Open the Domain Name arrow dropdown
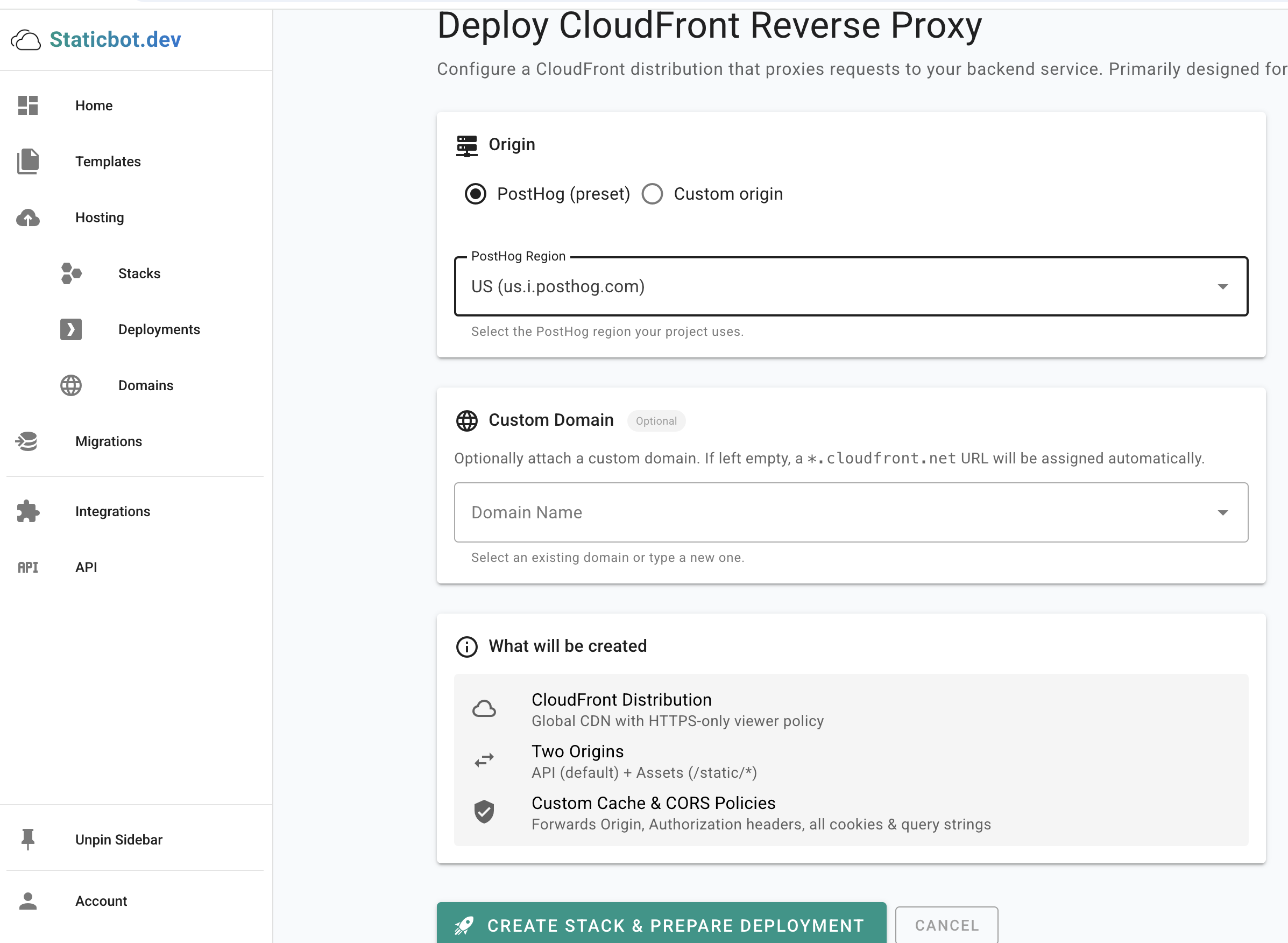The width and height of the screenshot is (1288, 943). point(1222,512)
